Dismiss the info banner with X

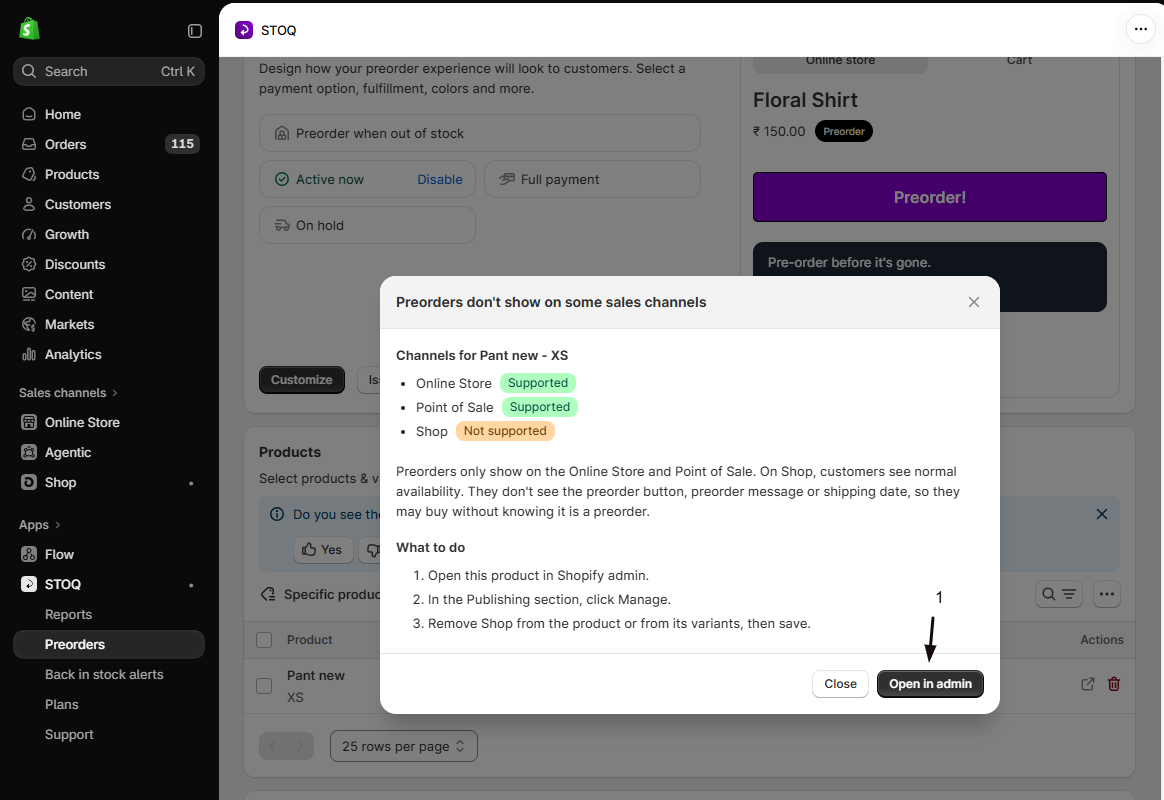point(1102,514)
